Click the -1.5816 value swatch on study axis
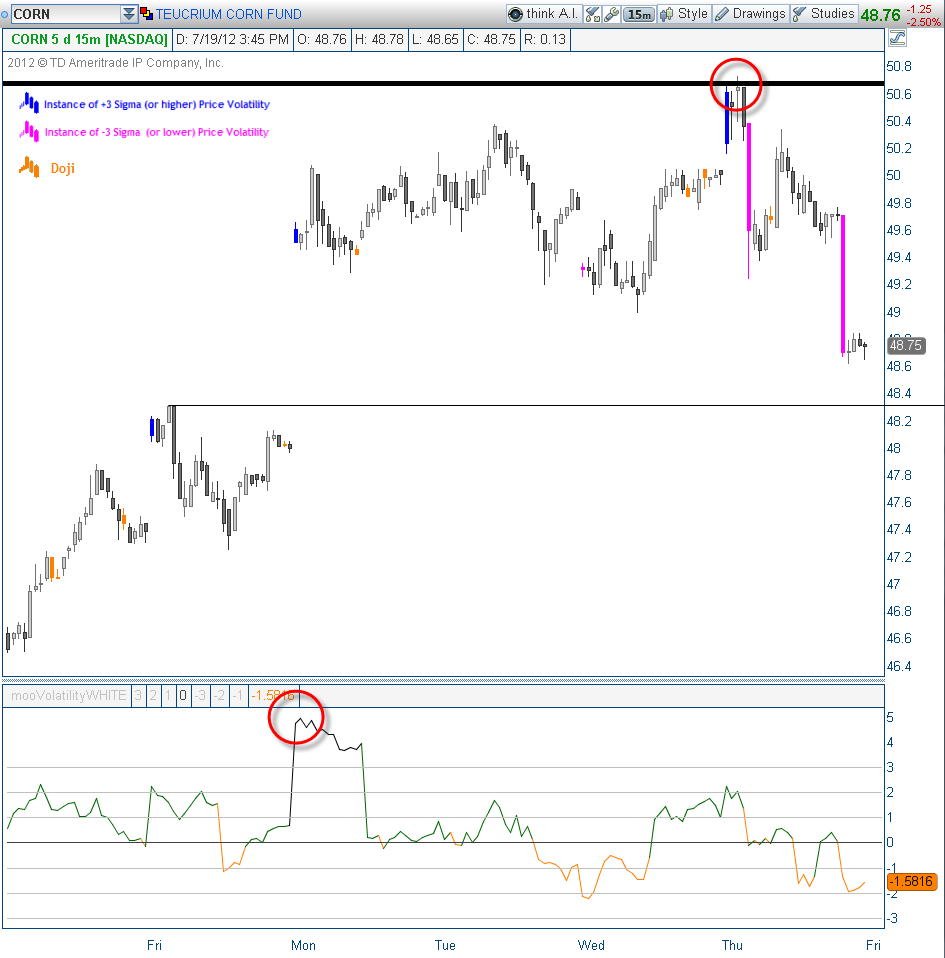 click(911, 881)
